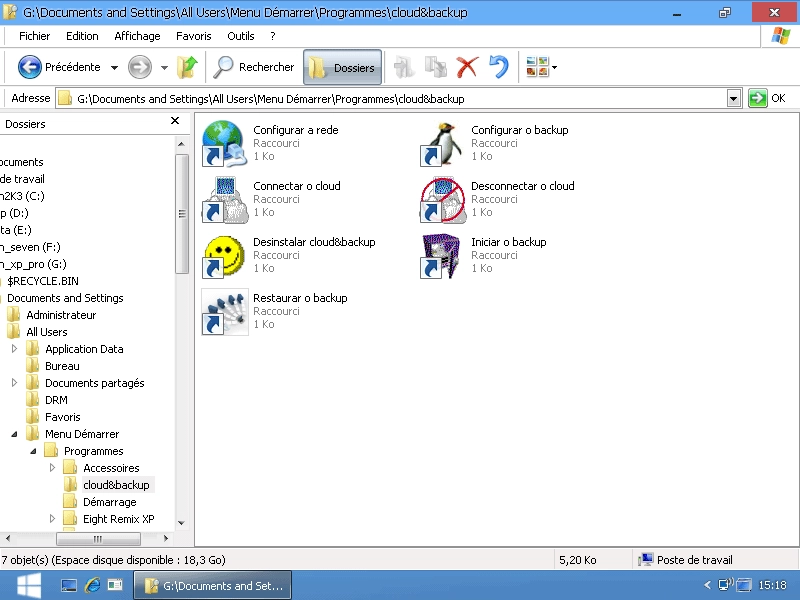Click the folder tree horizontal scrollbar thumb
The width and height of the screenshot is (800, 600).
tap(98, 538)
